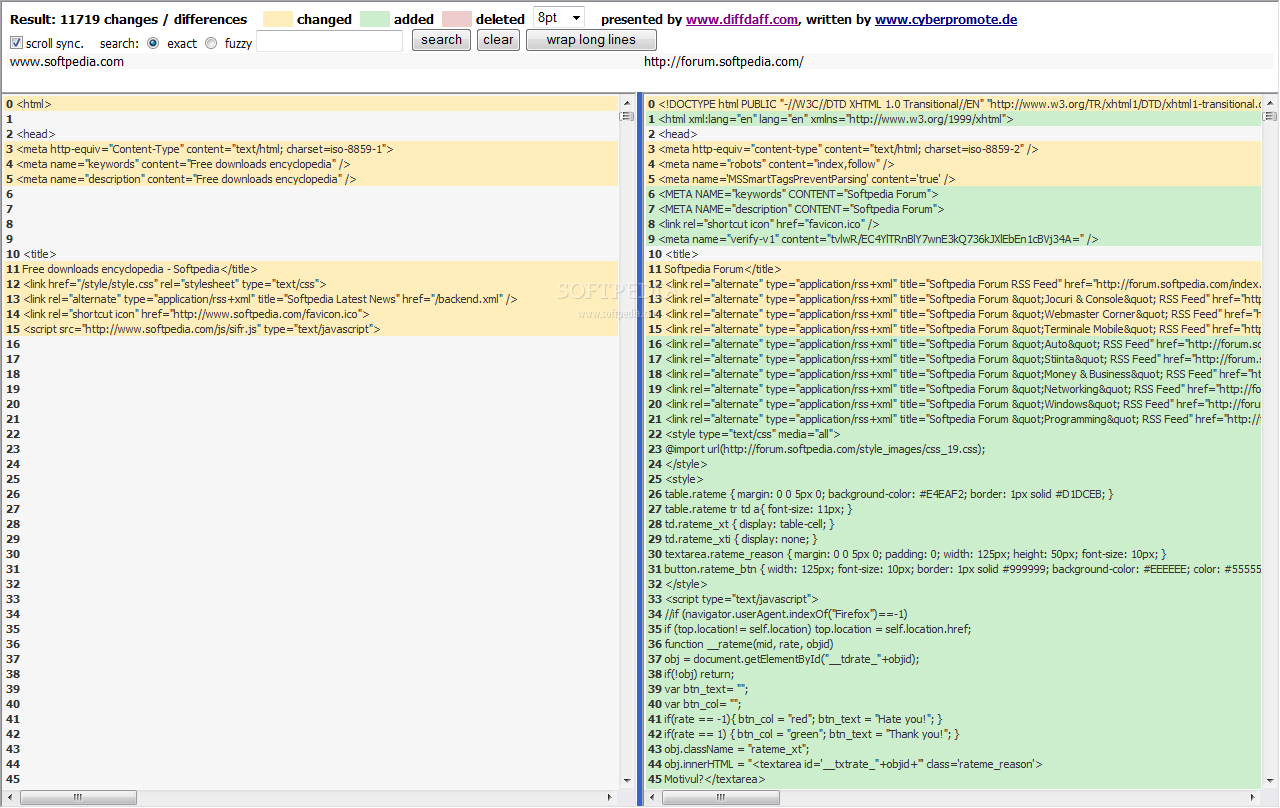Open the www.diffdaff.com link
The width and height of the screenshot is (1280, 808).
pos(742,19)
